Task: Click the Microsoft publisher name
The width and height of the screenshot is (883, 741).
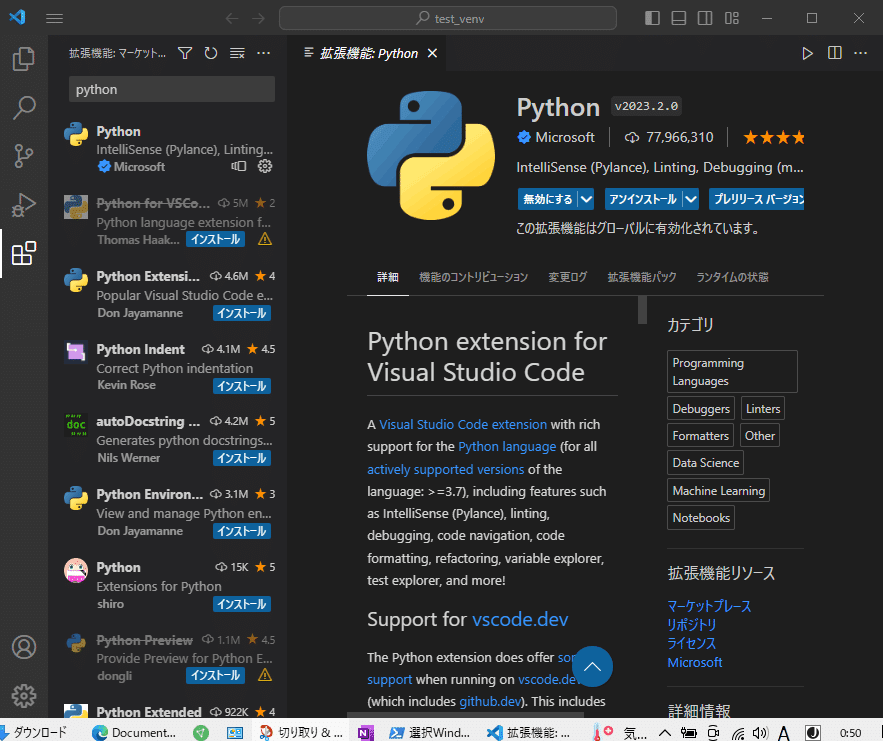Action: [x=564, y=137]
